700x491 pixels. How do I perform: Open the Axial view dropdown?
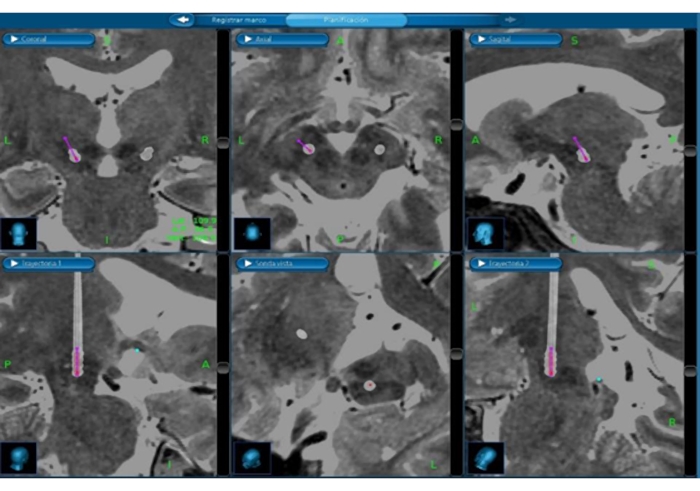click(283, 39)
